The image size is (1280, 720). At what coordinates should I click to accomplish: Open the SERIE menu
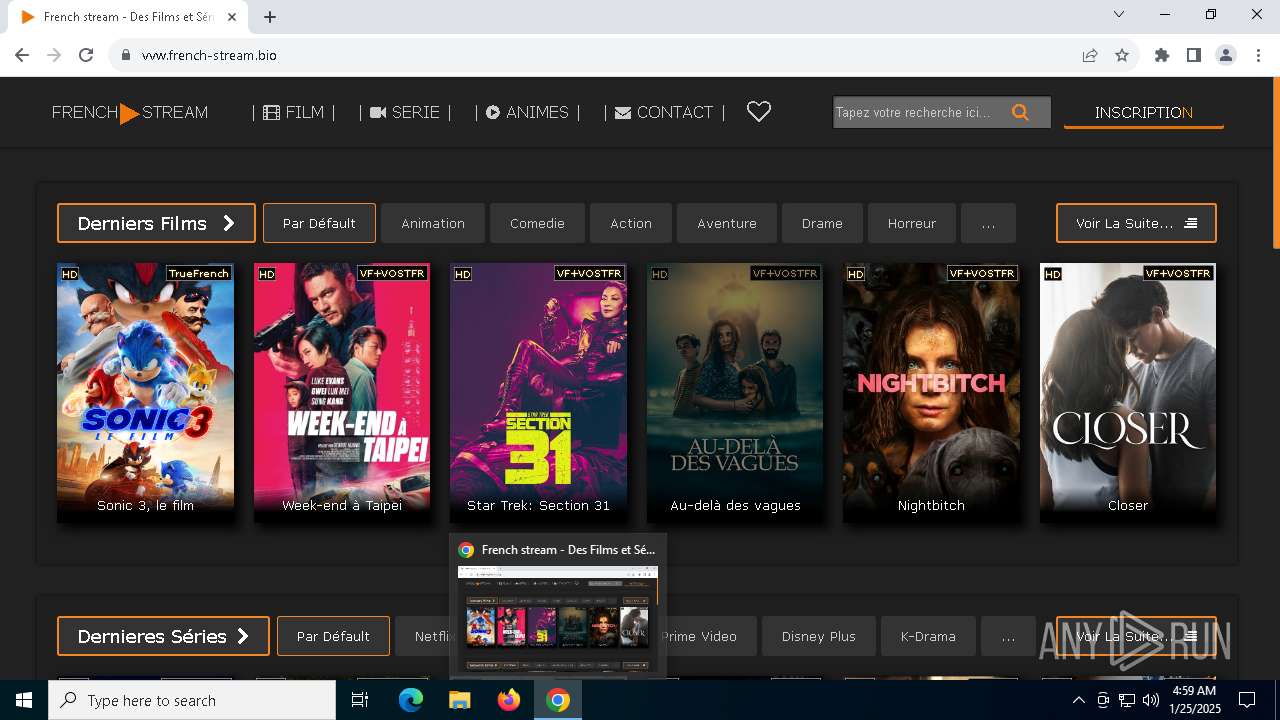coord(405,112)
